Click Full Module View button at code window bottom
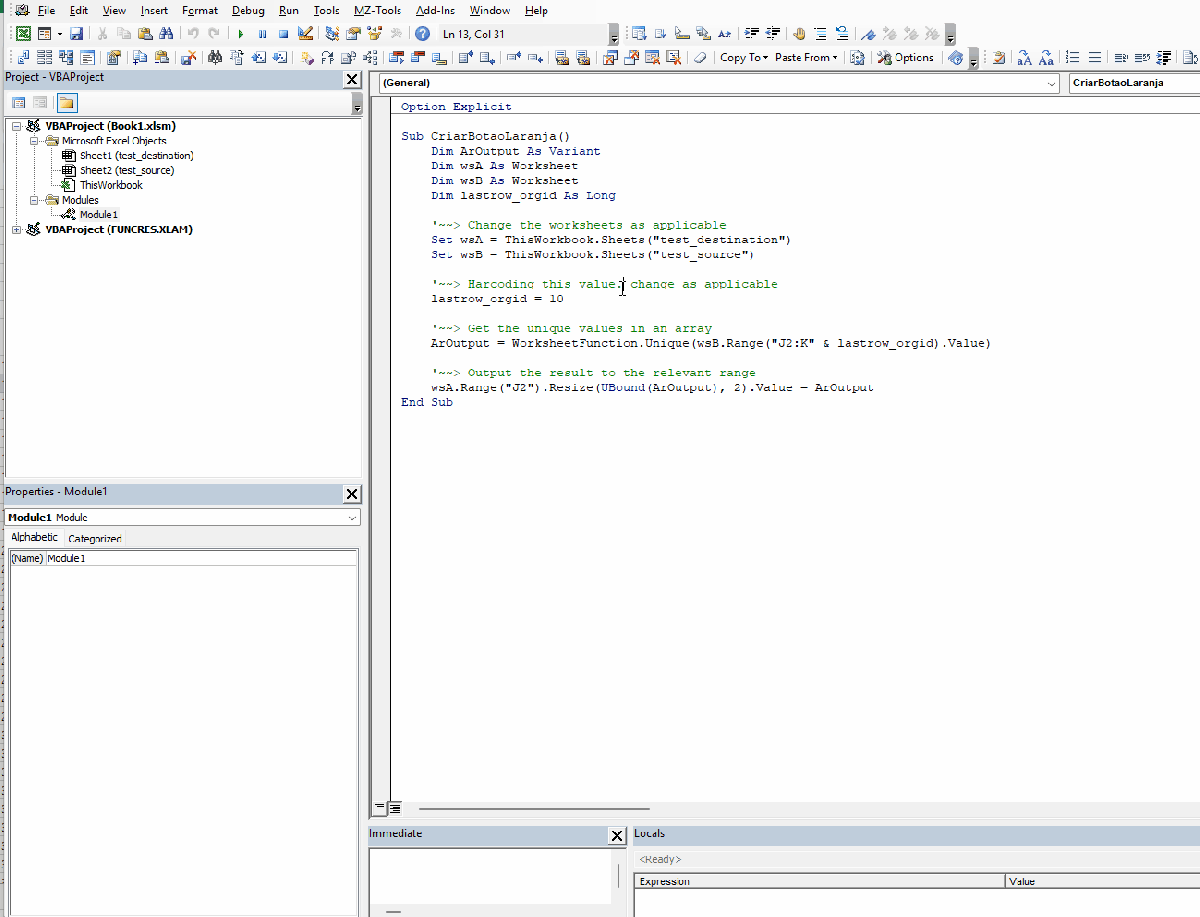The height and width of the screenshot is (917, 1200). (x=394, y=808)
